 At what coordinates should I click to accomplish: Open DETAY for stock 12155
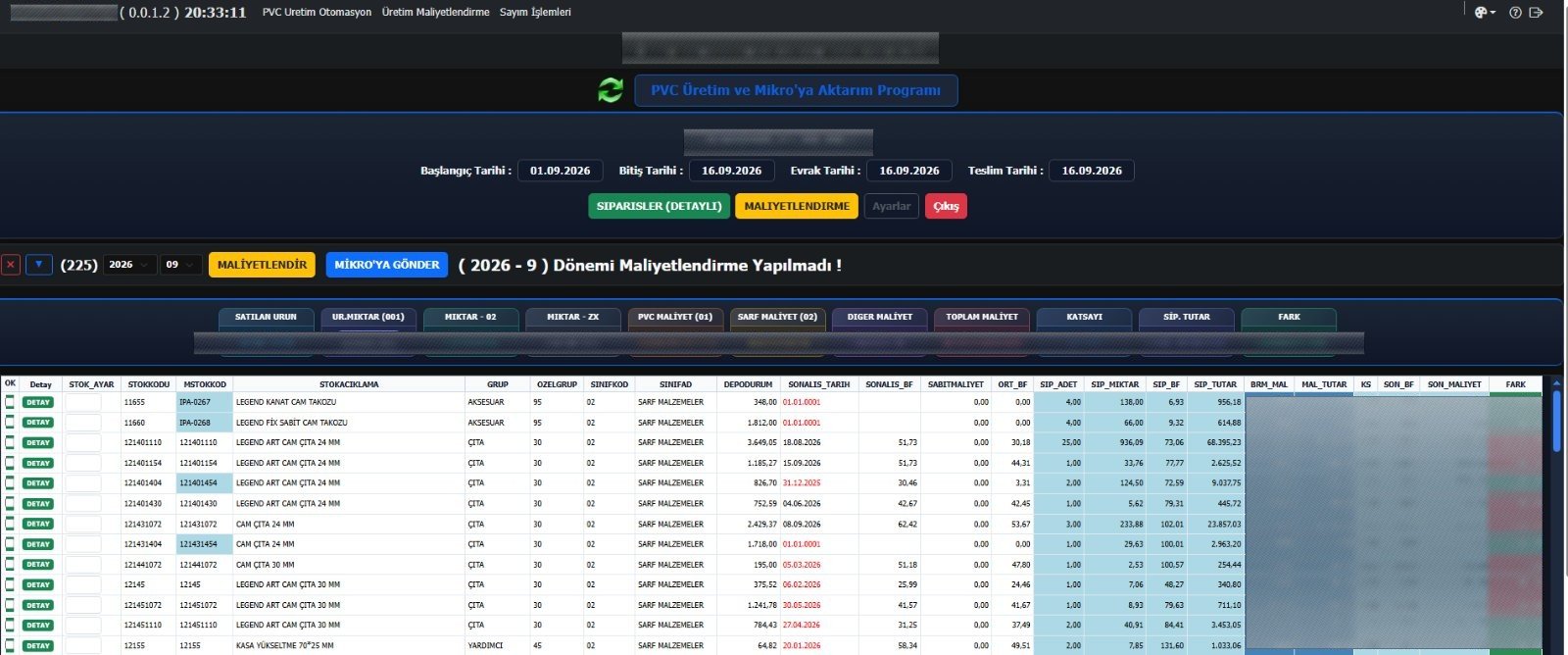coord(38,645)
